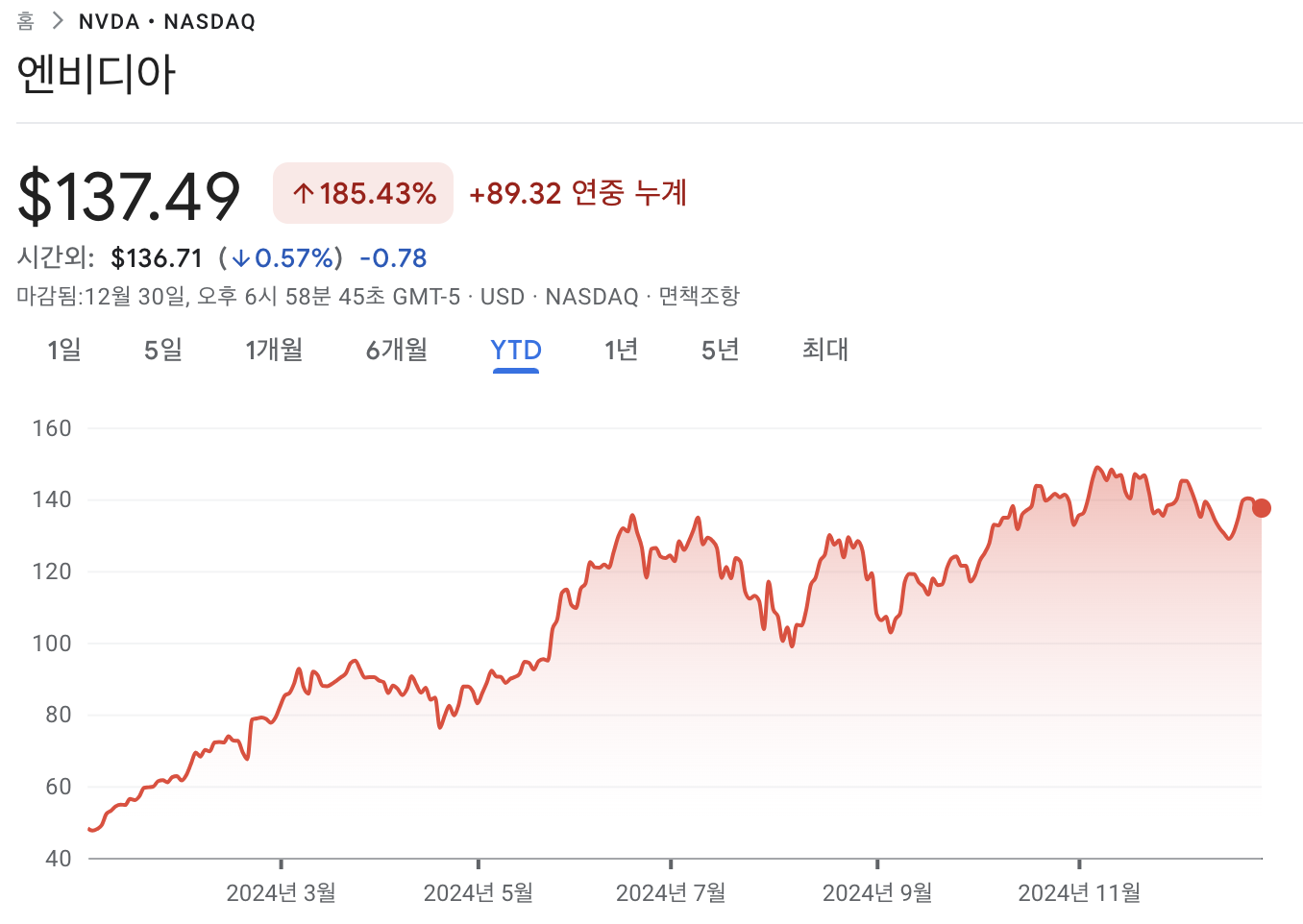The image size is (1303, 924).
Task: Click the 2024년 11월 axis label
Action: 1079,893
